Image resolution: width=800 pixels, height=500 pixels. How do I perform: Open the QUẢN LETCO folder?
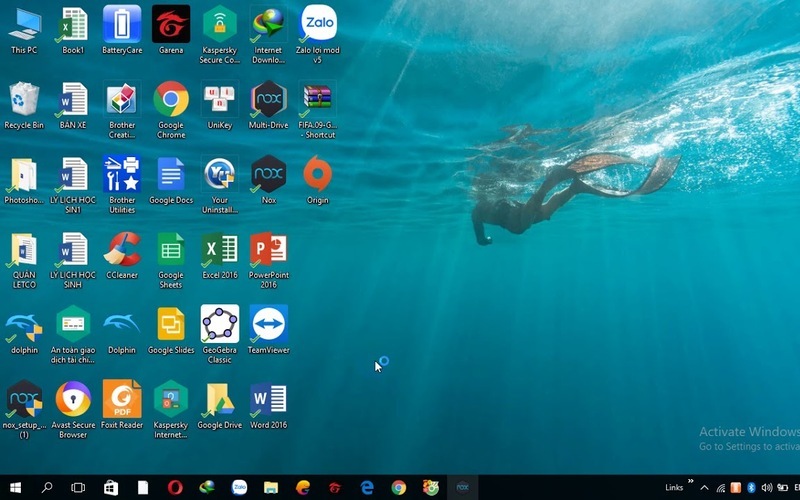(24, 260)
